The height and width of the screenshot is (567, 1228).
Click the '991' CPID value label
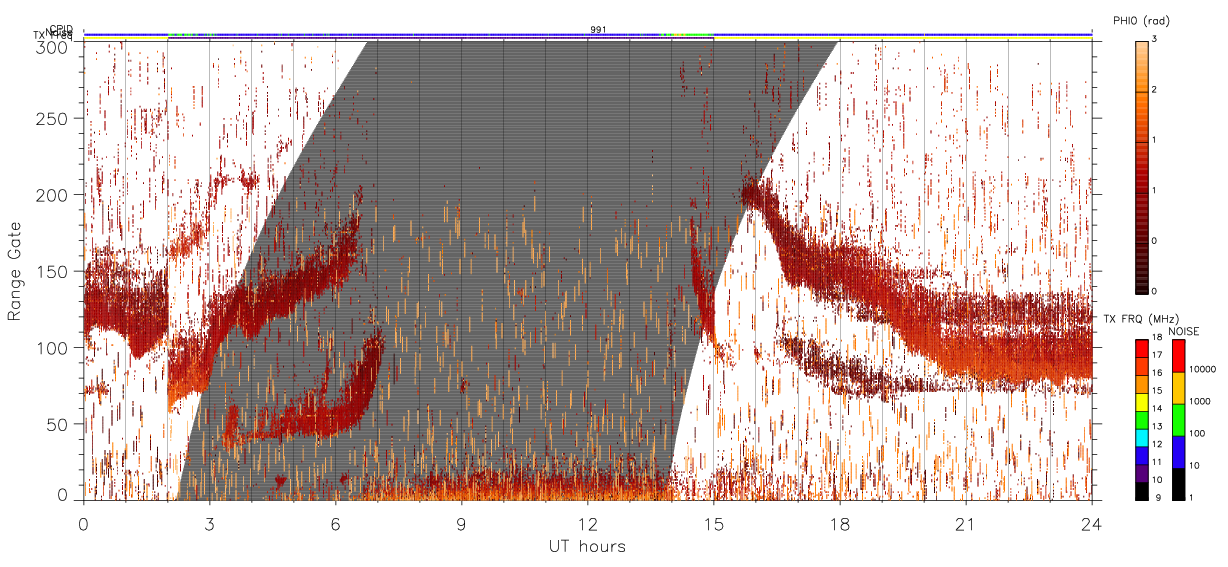coord(597,30)
